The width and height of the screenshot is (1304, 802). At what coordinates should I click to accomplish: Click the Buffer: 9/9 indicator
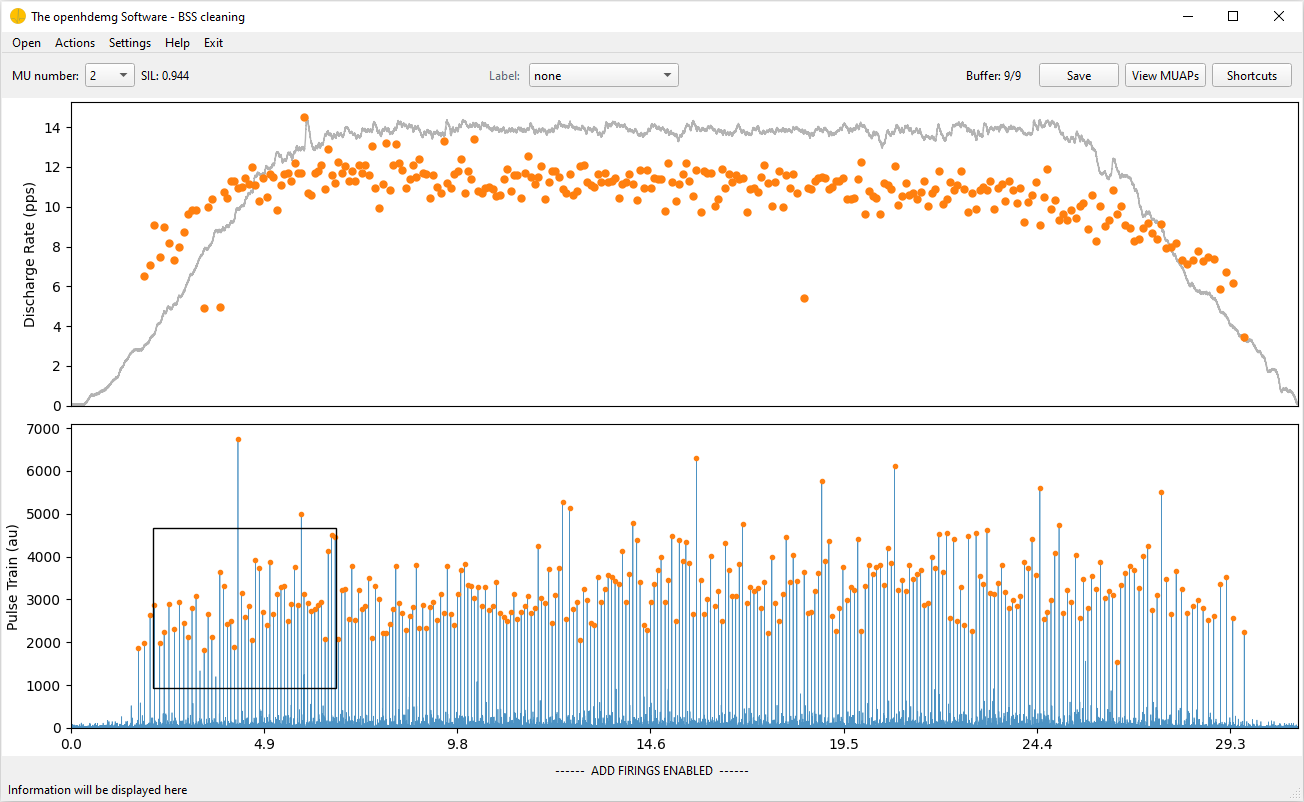pos(993,75)
